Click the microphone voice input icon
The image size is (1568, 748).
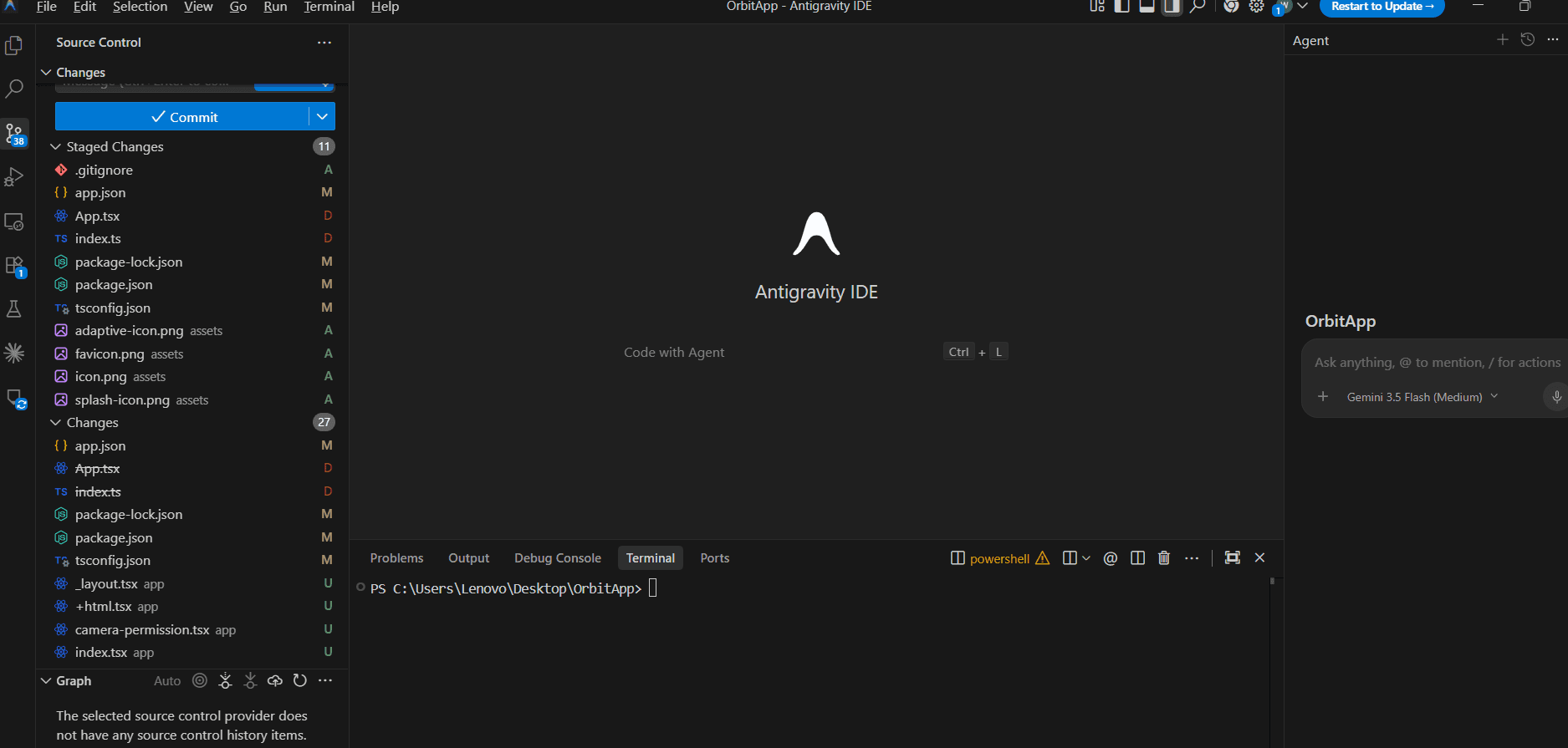1556,396
